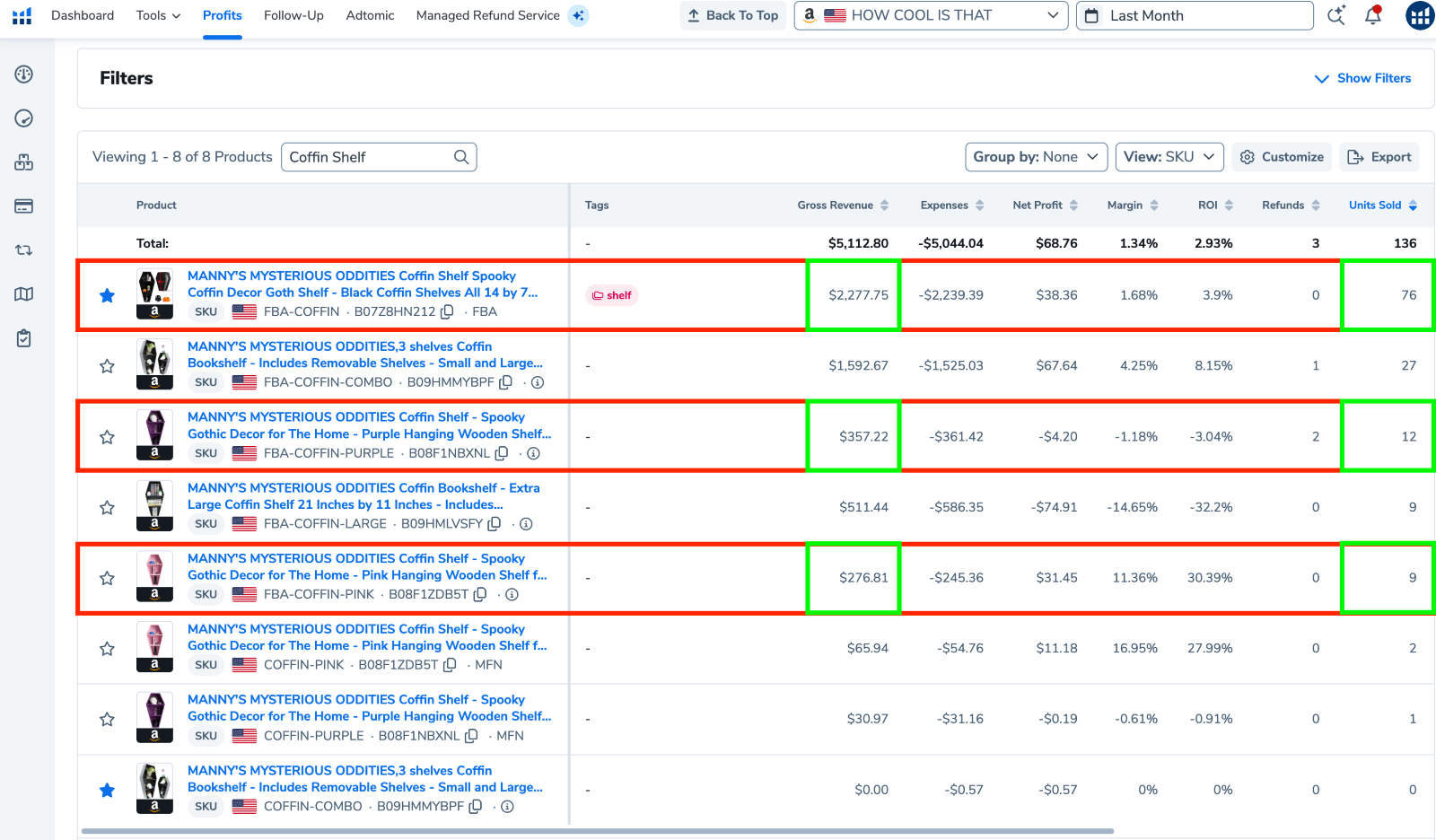Favorite the FBA-COFFIN-LARGE product star
Screen dimensions: 1436x840
click(x=107, y=507)
